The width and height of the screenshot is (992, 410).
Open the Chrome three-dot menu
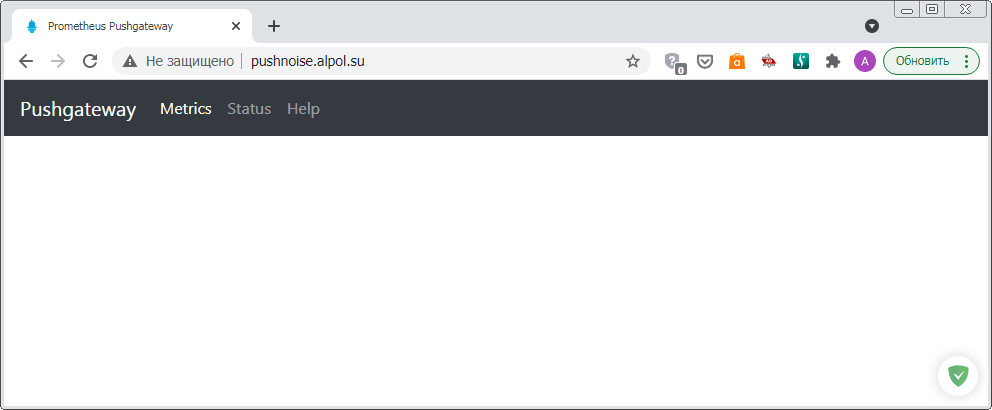(966, 61)
